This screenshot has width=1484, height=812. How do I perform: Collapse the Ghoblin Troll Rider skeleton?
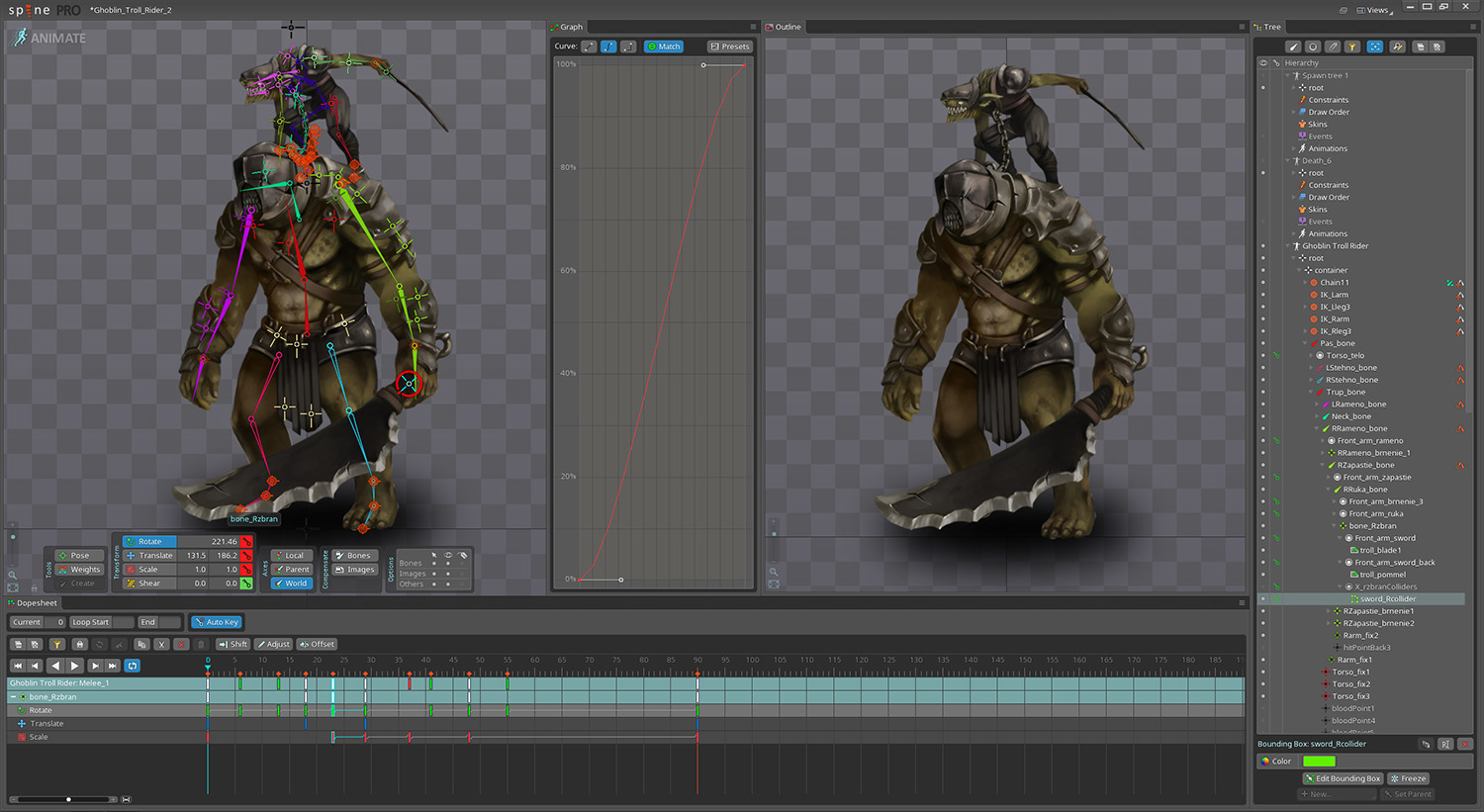tap(1288, 245)
